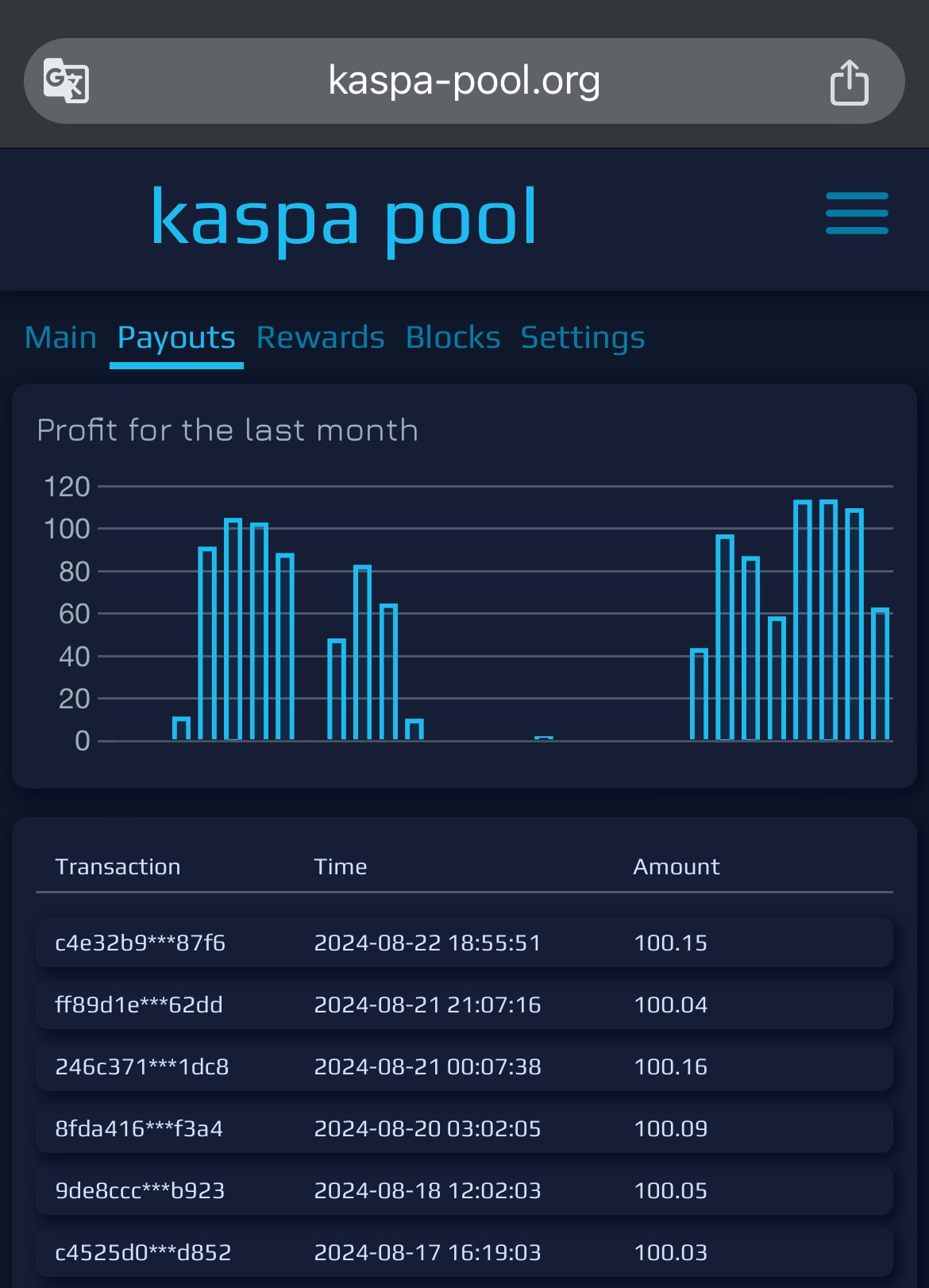929x1288 pixels.
Task: Click the time 2024-08-18 12:02:03
Action: coord(427,1190)
